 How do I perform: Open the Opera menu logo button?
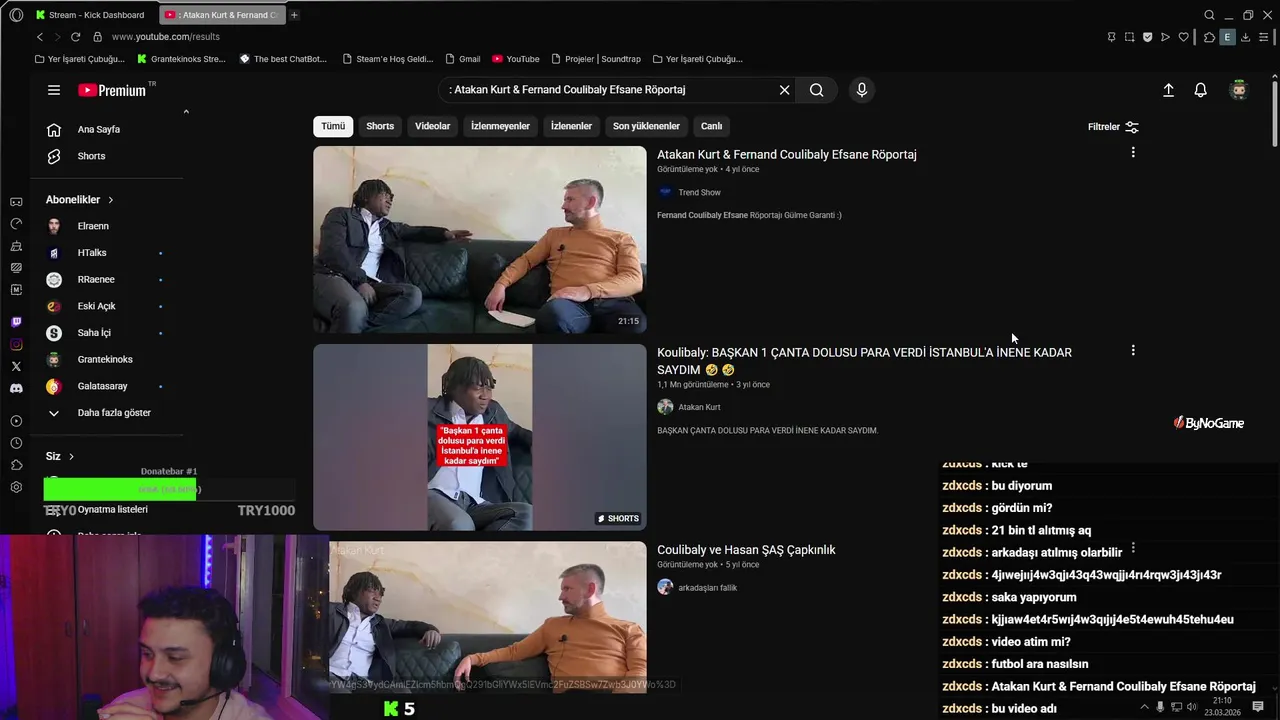pyautogui.click(x=16, y=15)
